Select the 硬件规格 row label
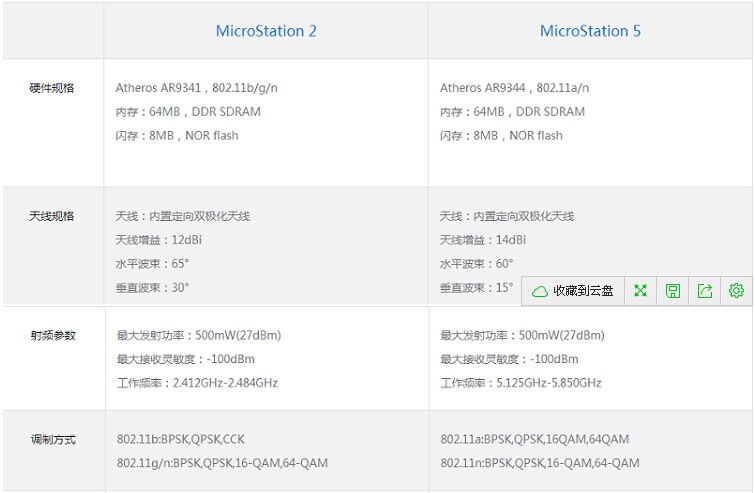This screenshot has height=493, width=755. coord(52,88)
